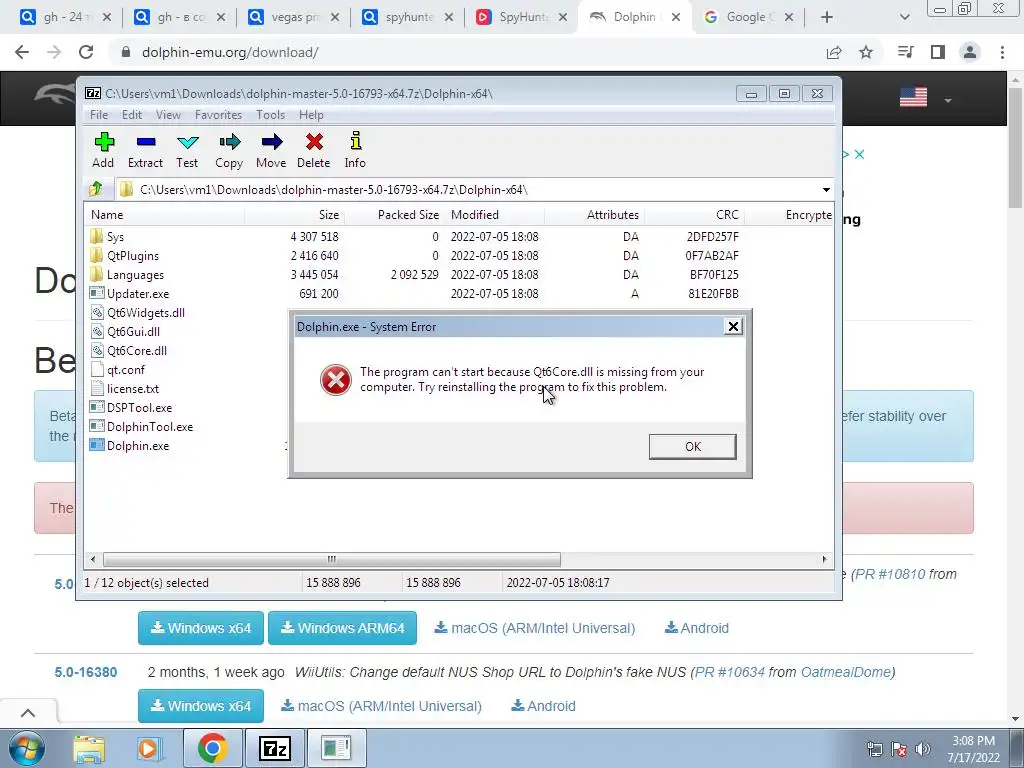The width and height of the screenshot is (1024, 768).
Task: Open the Edit menu in 7-Zip
Action: pyautogui.click(x=131, y=115)
